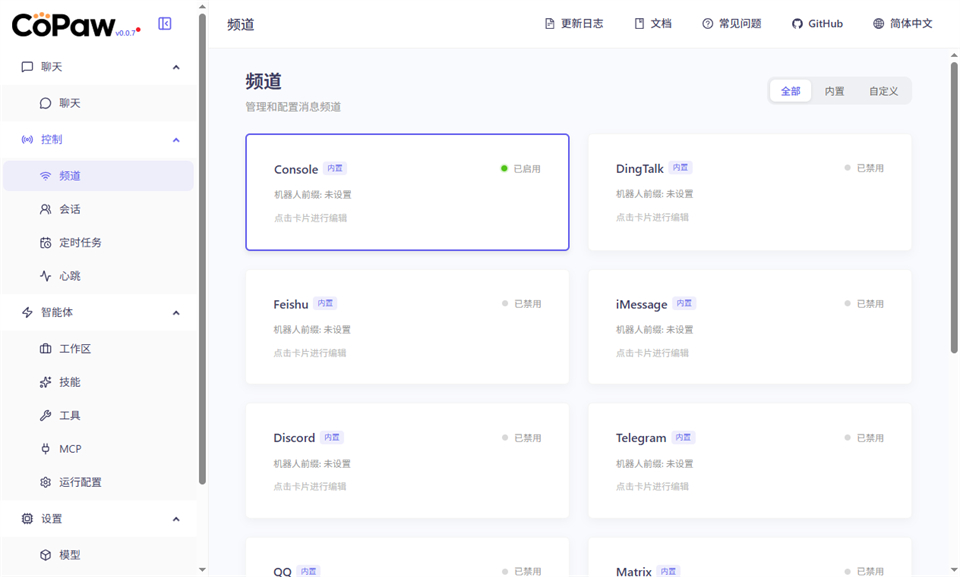
Task: Collapse the sidebar with the CoPaw toggle
Action: coord(163,22)
